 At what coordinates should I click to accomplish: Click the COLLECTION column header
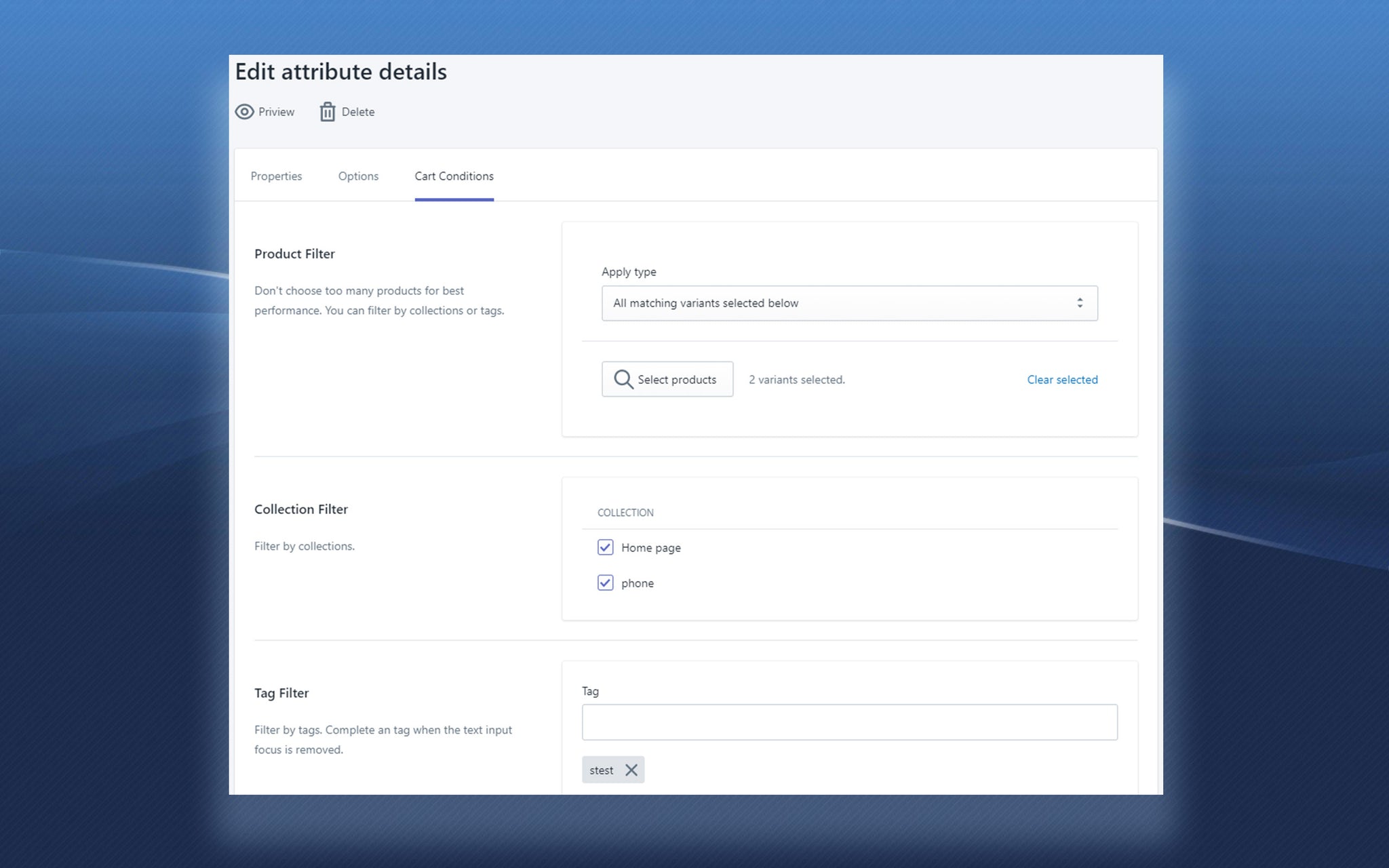pyautogui.click(x=625, y=513)
